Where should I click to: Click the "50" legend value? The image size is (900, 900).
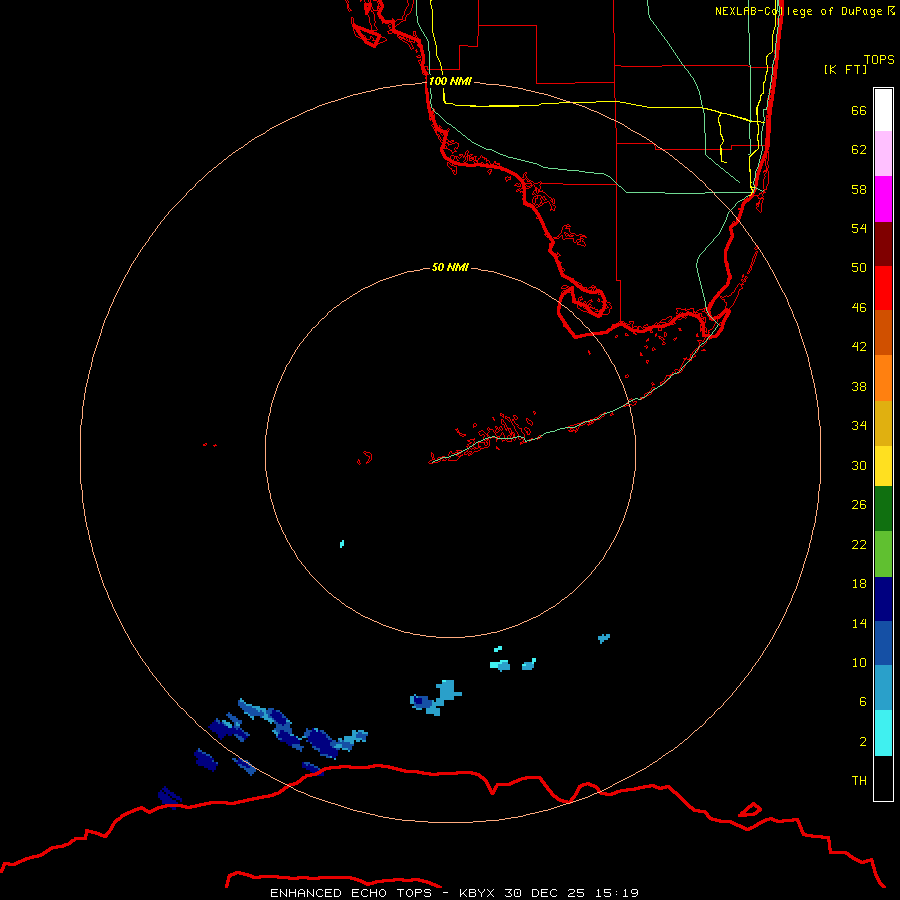859,267
